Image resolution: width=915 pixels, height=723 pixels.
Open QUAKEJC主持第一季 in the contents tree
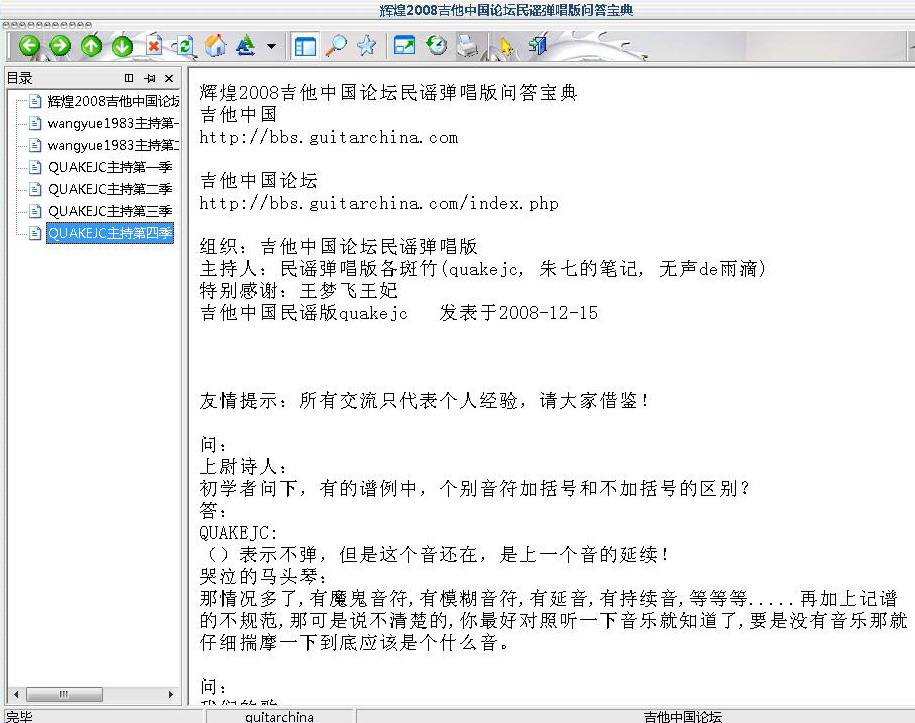tap(110, 167)
